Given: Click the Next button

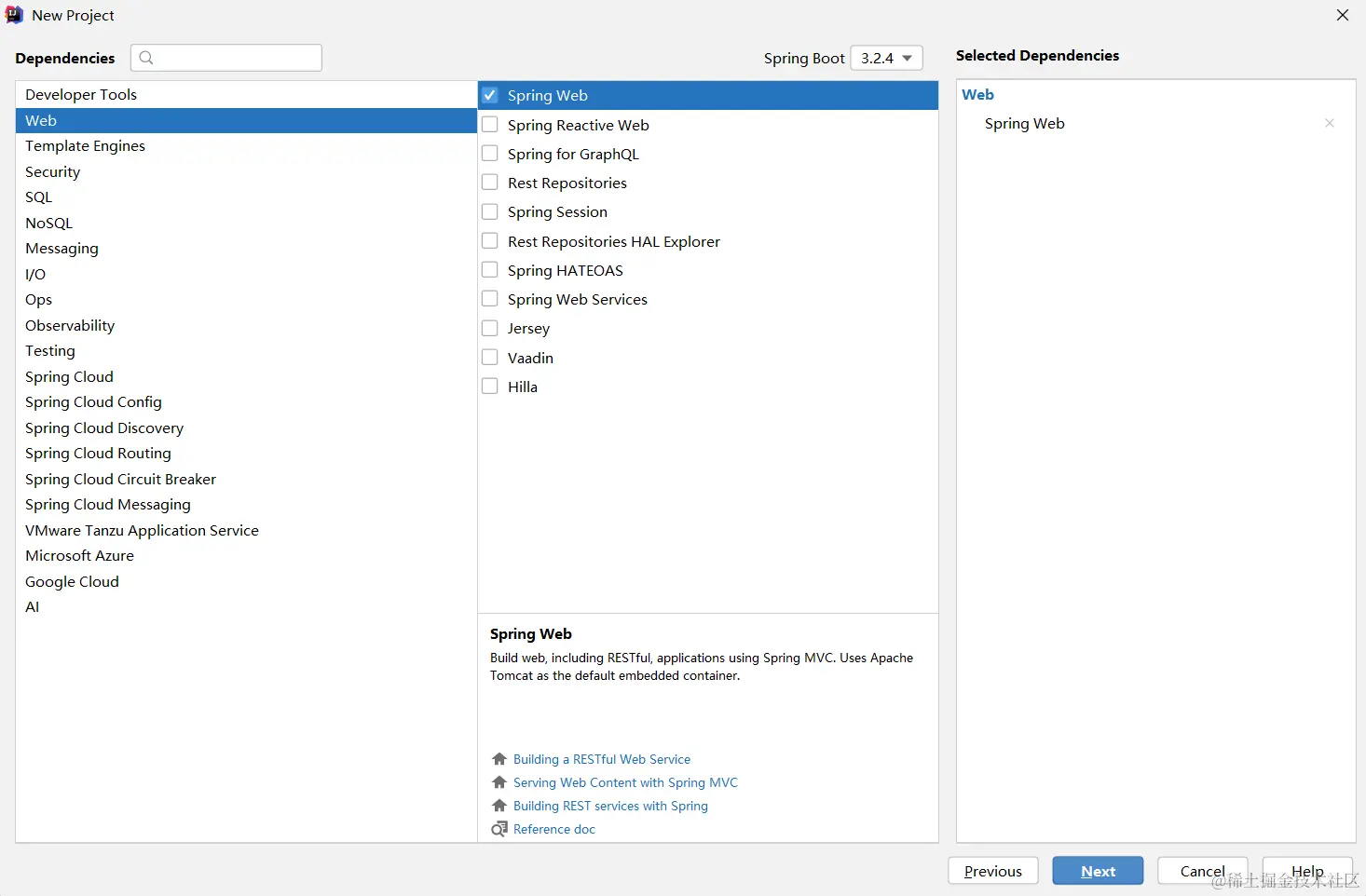Looking at the screenshot, I should (1098, 871).
